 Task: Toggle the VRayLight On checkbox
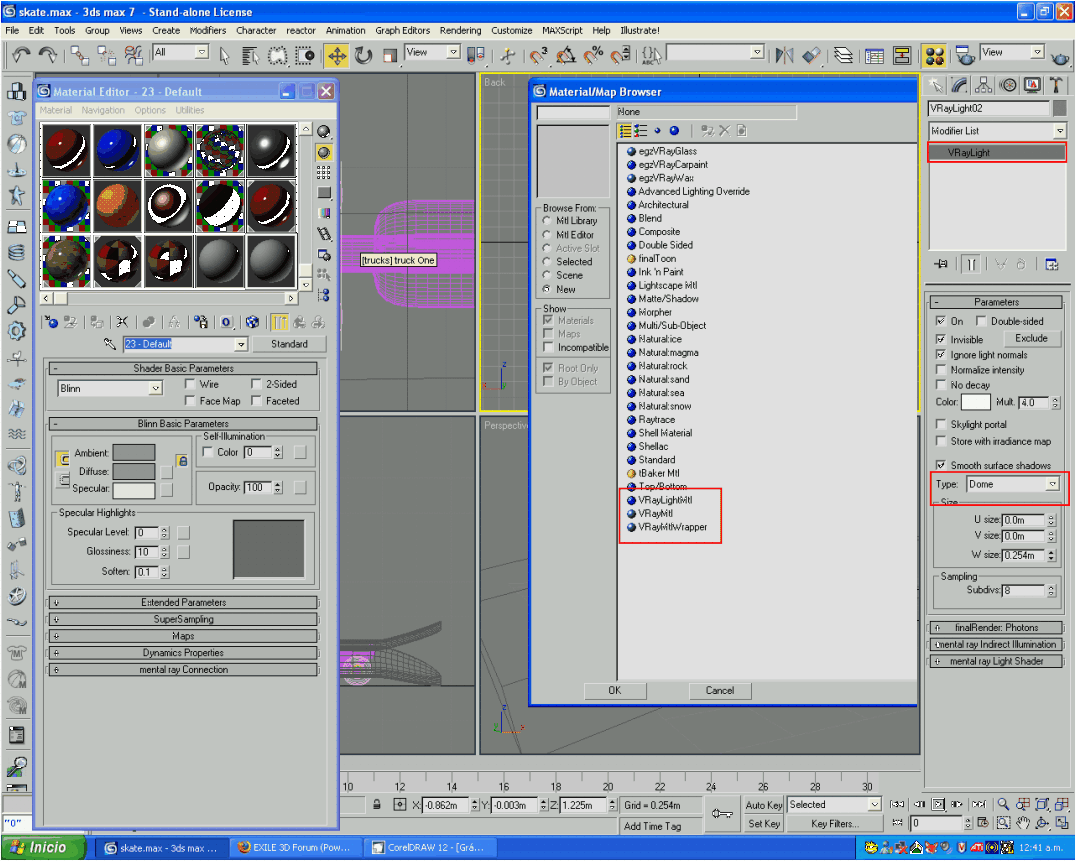pyautogui.click(x=941, y=321)
